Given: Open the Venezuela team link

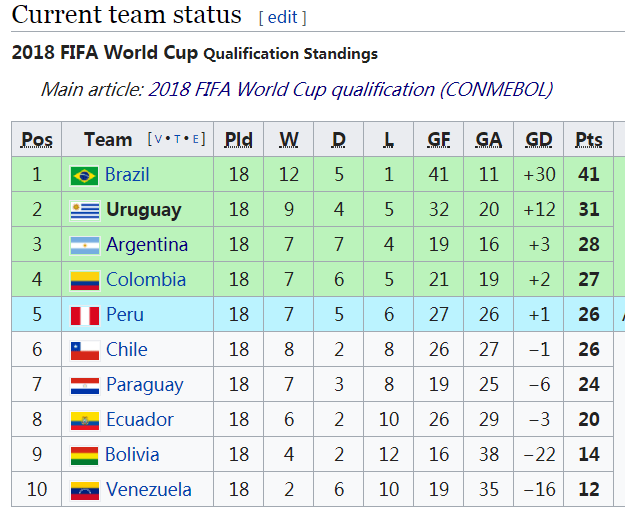Looking at the screenshot, I should (x=149, y=490).
